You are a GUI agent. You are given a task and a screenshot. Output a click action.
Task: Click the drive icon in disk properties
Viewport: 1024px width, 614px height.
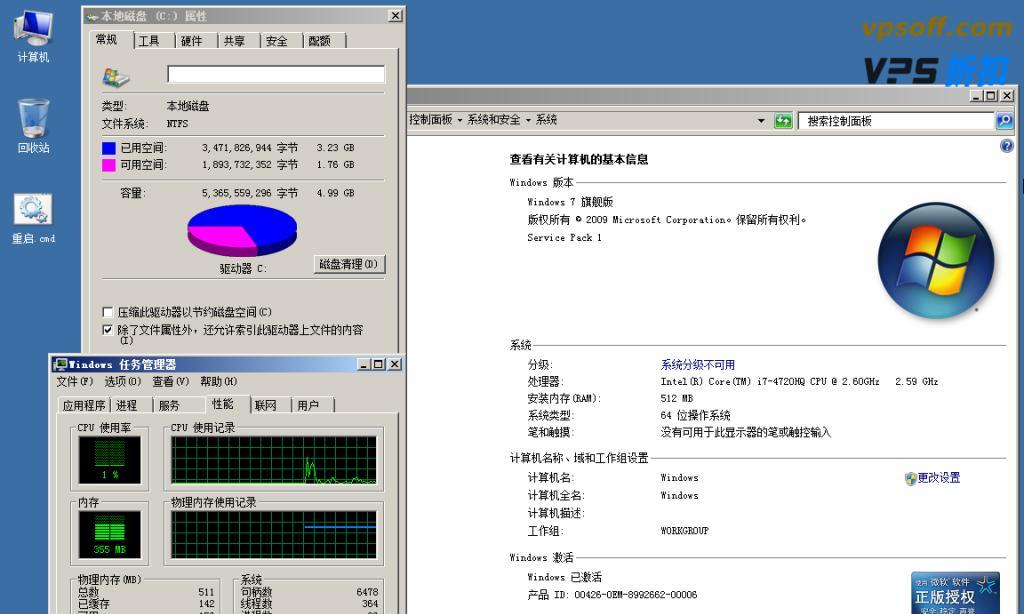[116, 77]
